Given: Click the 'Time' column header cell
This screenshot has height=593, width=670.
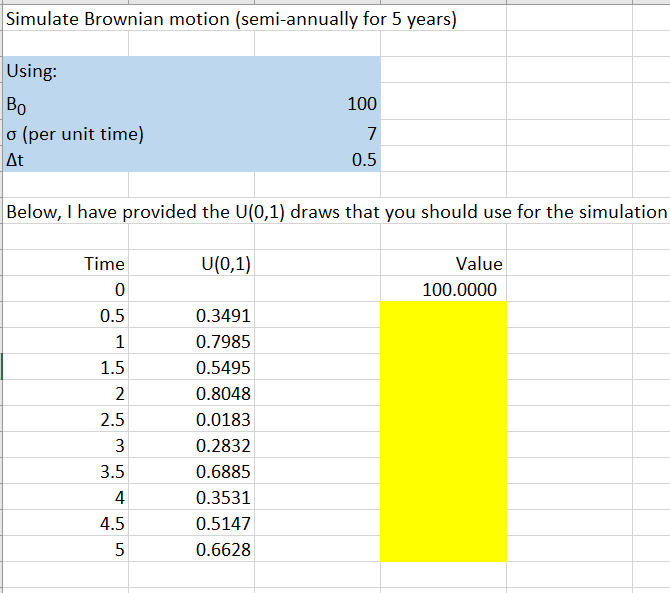Looking at the screenshot, I should pyautogui.click(x=65, y=263).
